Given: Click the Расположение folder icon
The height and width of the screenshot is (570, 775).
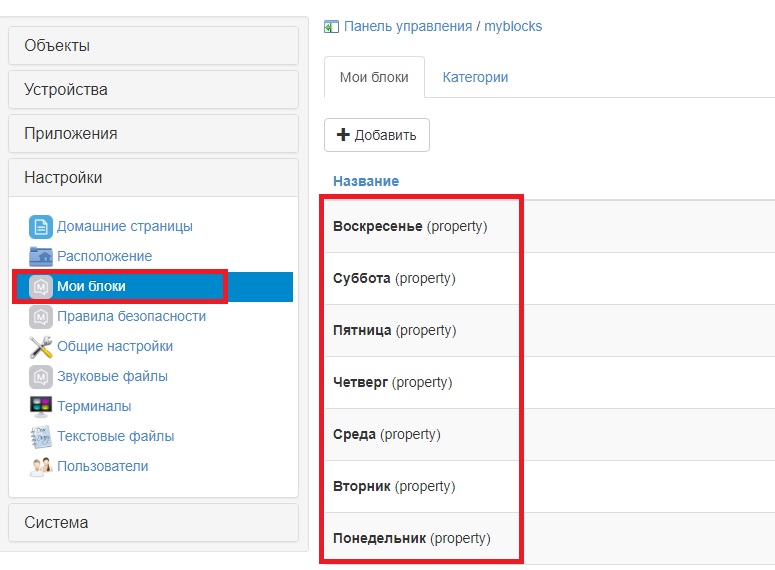Looking at the screenshot, I should click(x=40, y=256).
